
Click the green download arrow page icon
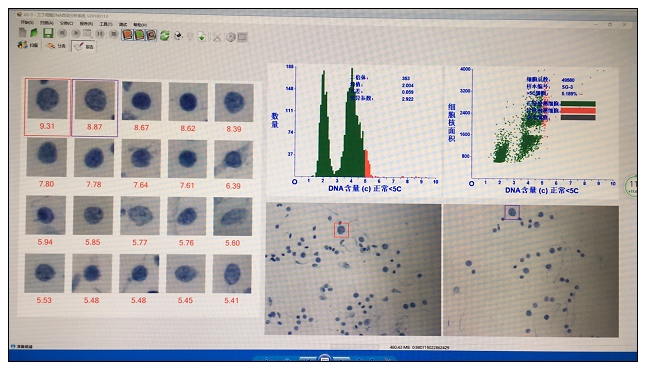point(201,36)
